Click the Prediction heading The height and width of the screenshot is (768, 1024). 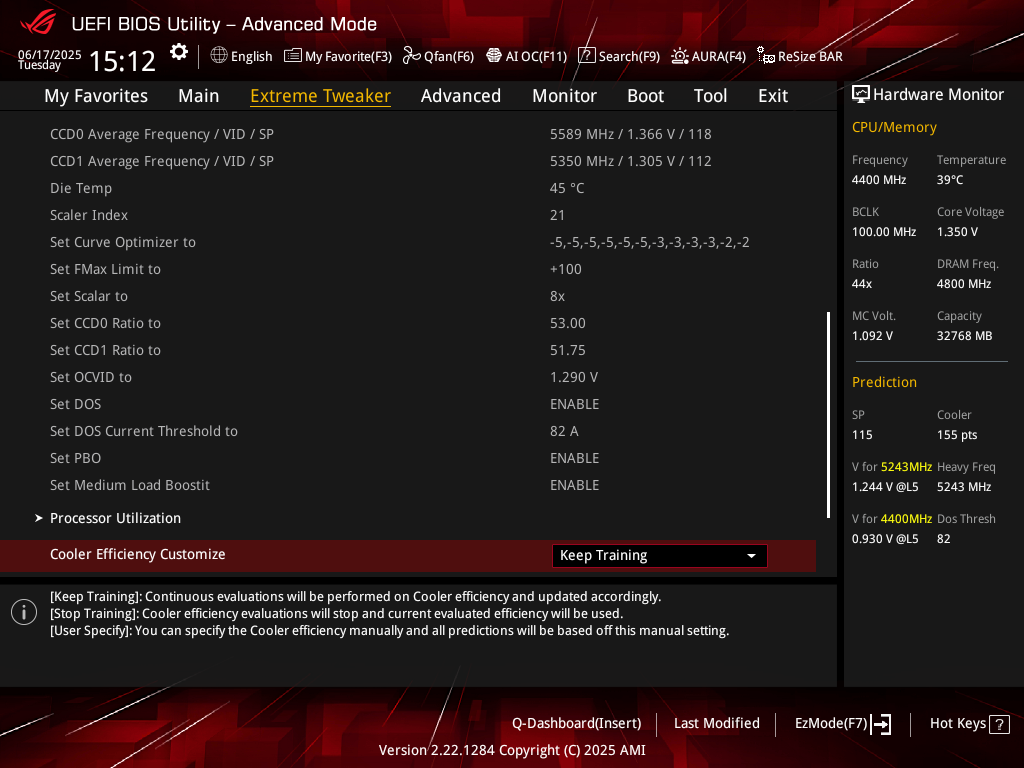tap(884, 382)
